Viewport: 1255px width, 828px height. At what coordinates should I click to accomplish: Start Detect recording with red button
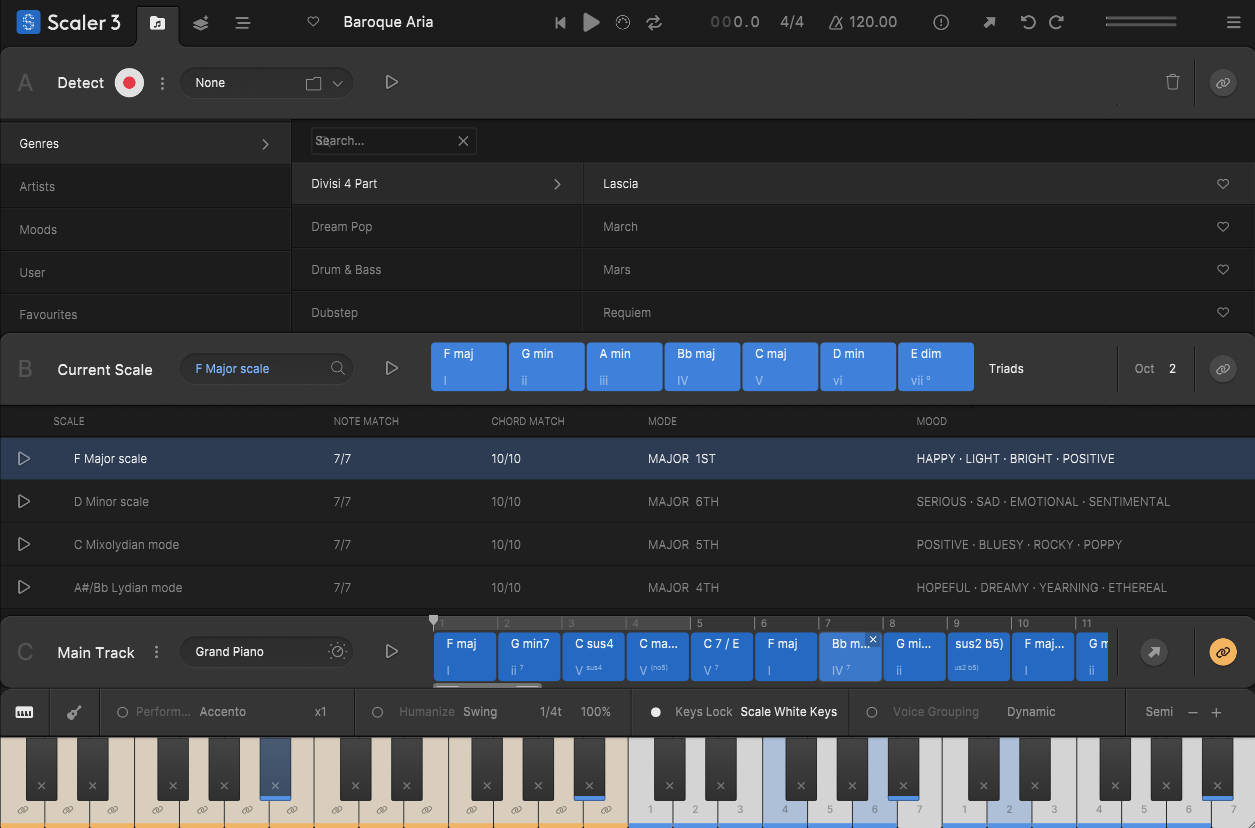click(x=129, y=83)
